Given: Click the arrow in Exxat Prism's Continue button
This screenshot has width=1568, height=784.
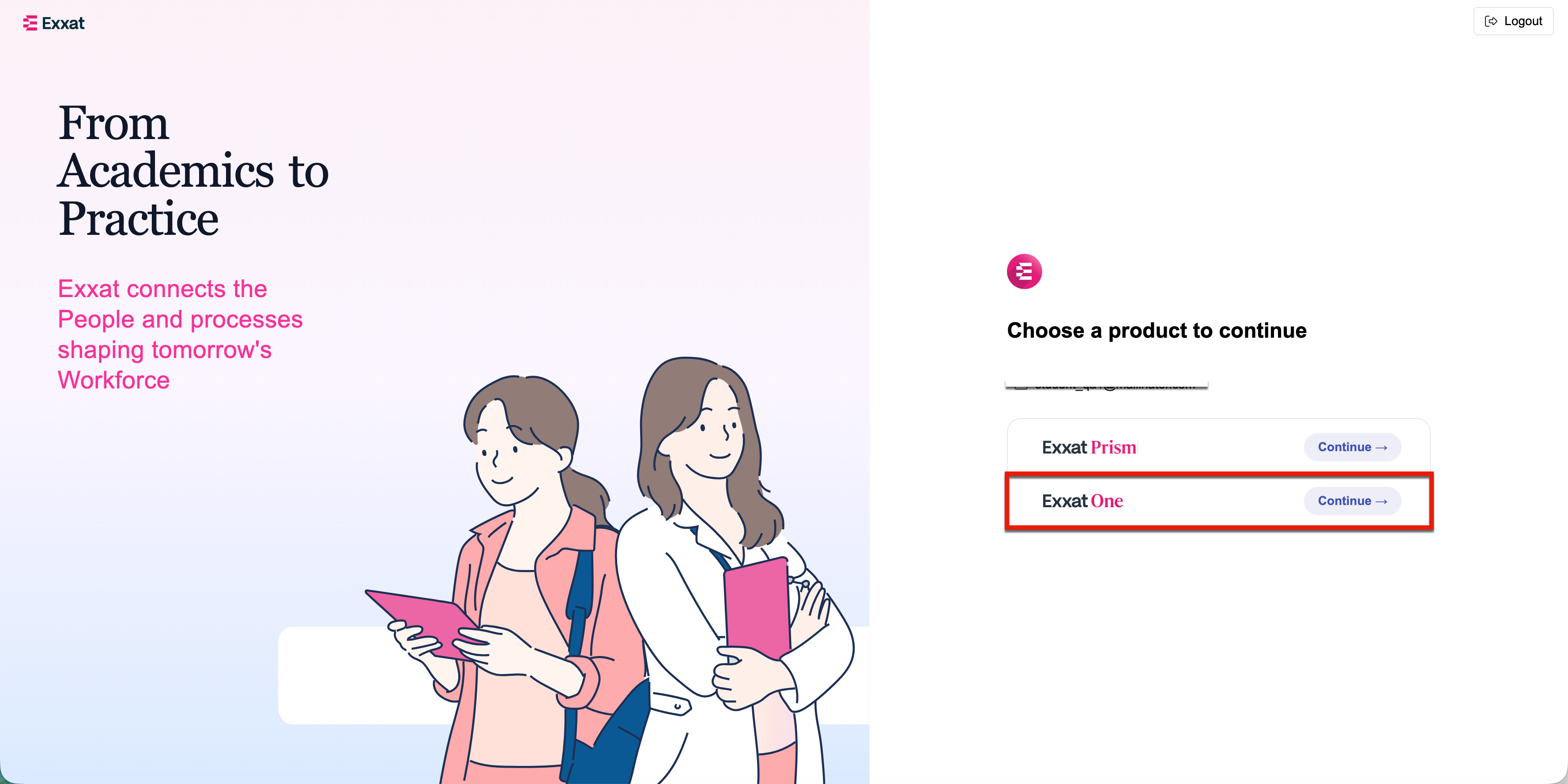Looking at the screenshot, I should coord(1381,447).
